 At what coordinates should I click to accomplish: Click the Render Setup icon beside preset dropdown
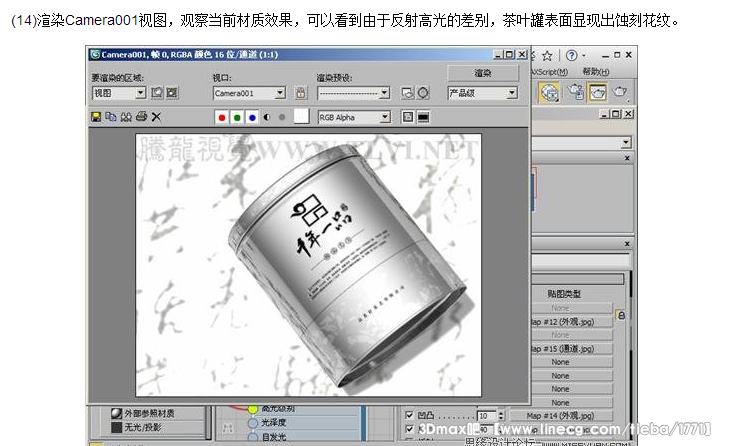(408, 93)
